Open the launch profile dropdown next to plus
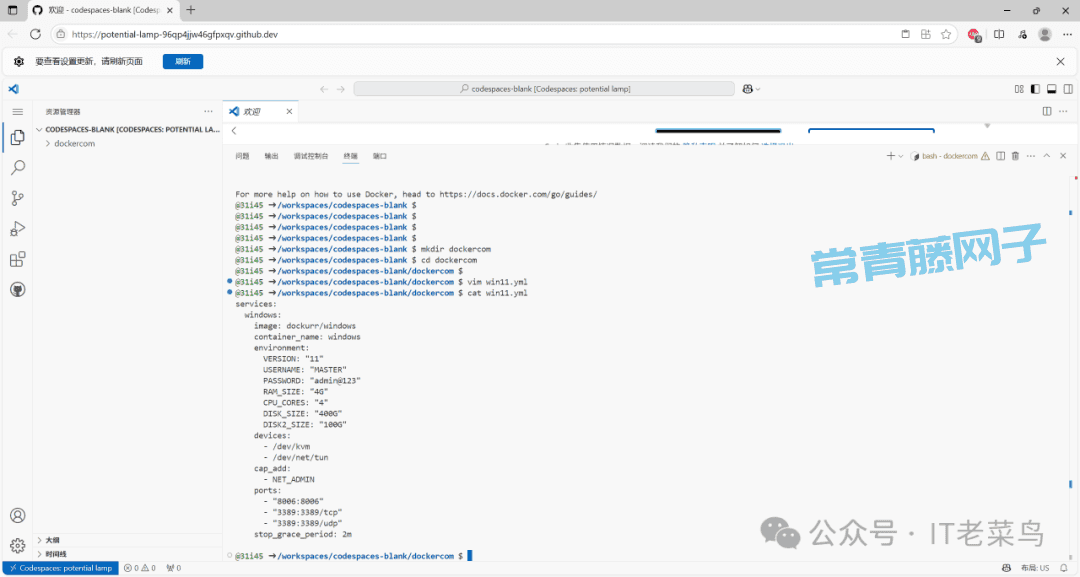Screen dimensions: 1080x577 [x=901, y=156]
